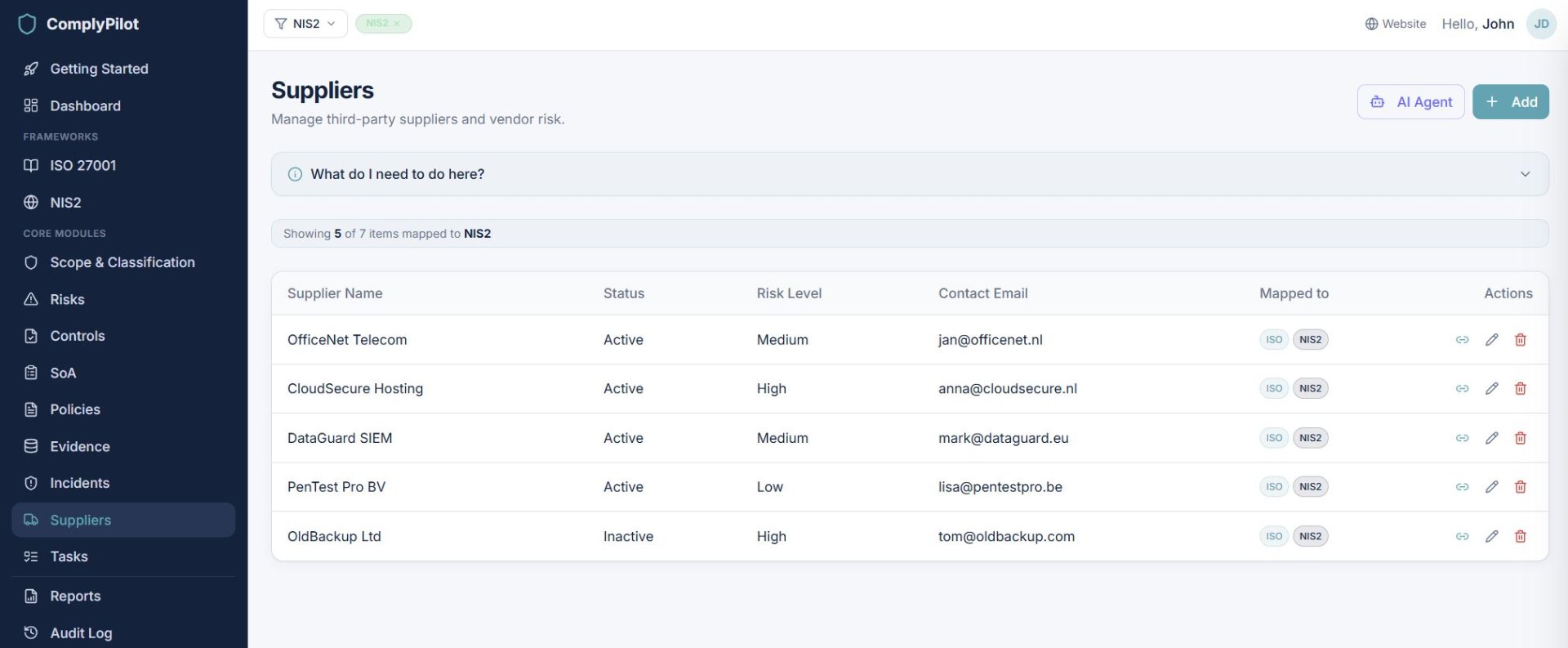Screen dimensions: 1568x648
Task: Open the JD user avatar menu
Action: click(x=1541, y=24)
